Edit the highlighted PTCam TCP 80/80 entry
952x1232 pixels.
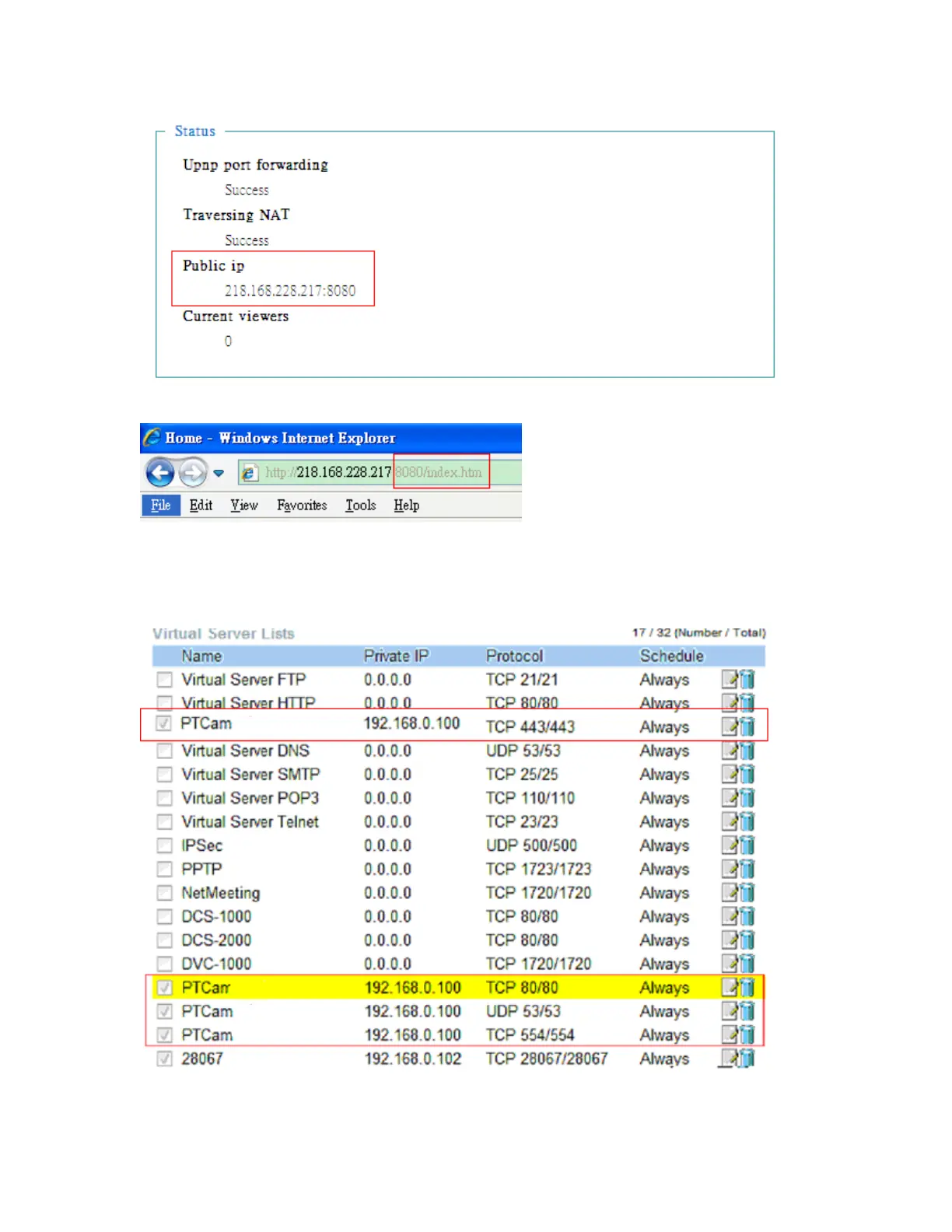(x=730, y=987)
